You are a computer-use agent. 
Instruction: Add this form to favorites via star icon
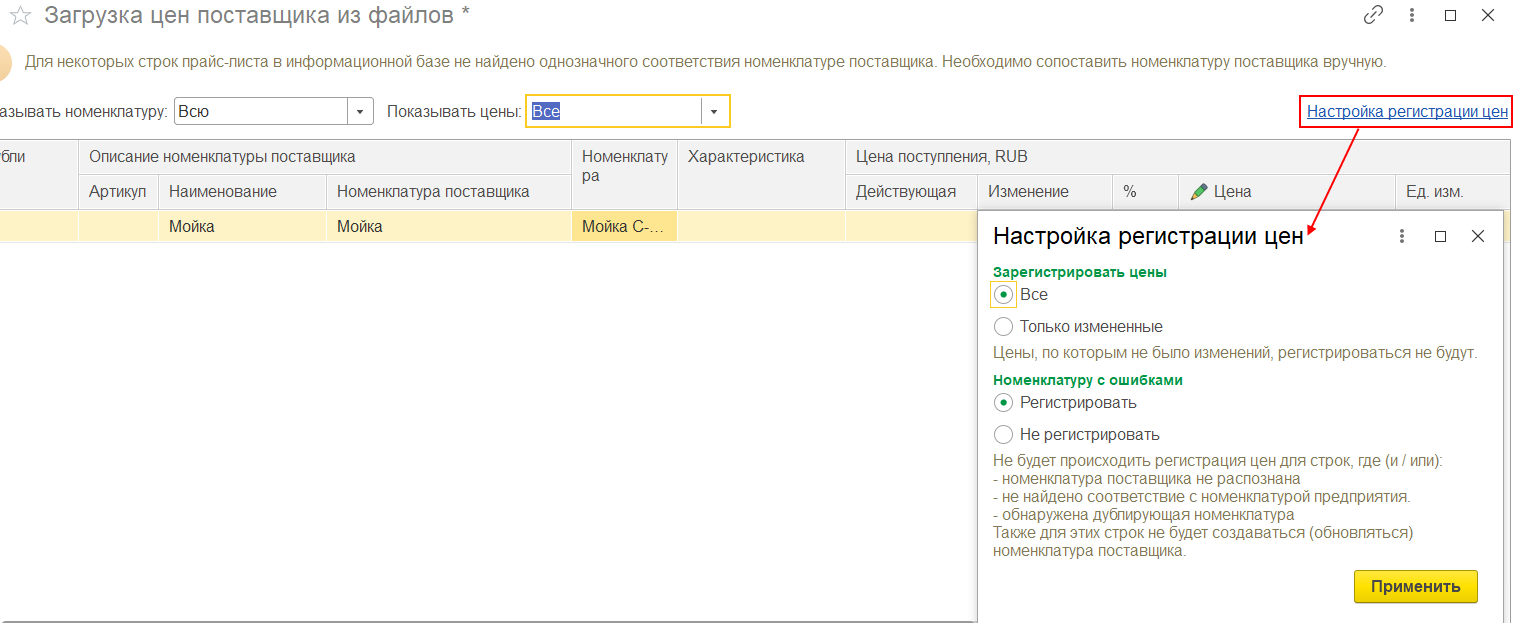point(20,16)
